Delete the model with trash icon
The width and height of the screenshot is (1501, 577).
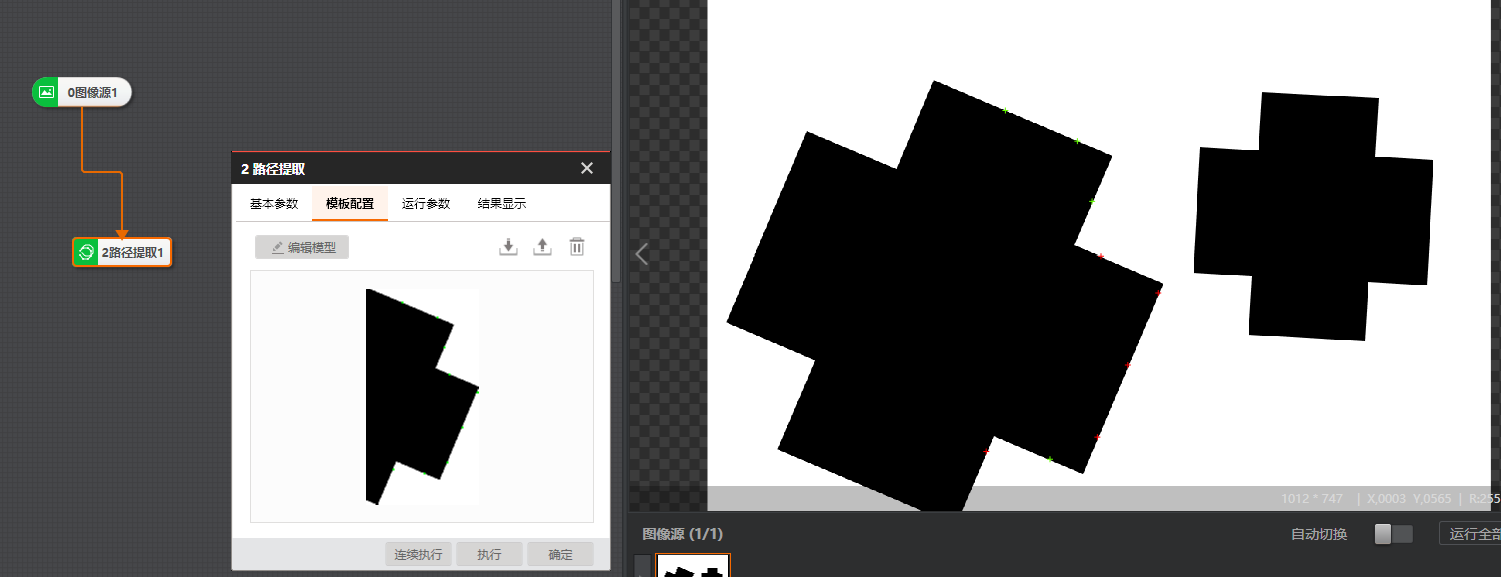click(577, 247)
